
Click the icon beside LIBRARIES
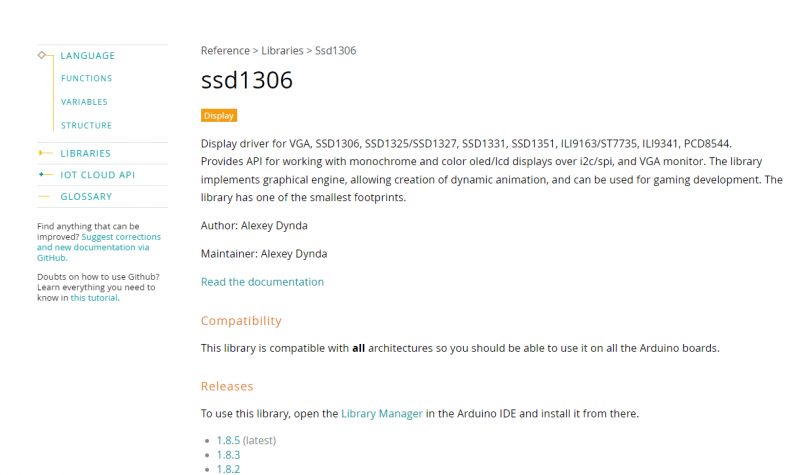44,153
